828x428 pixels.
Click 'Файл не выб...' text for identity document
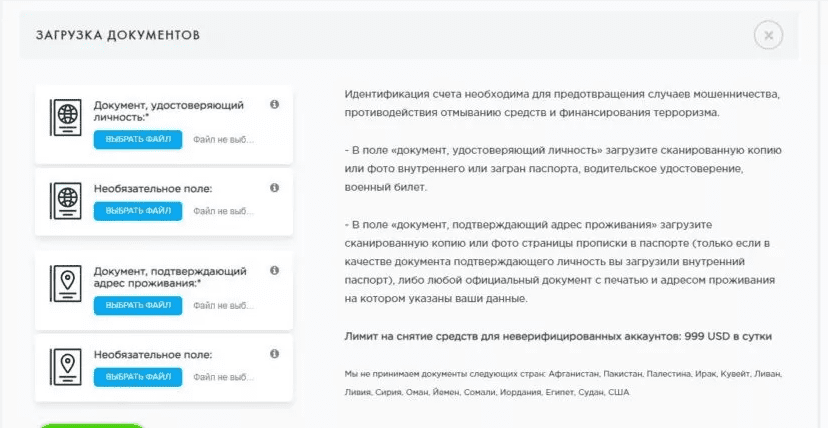click(223, 140)
